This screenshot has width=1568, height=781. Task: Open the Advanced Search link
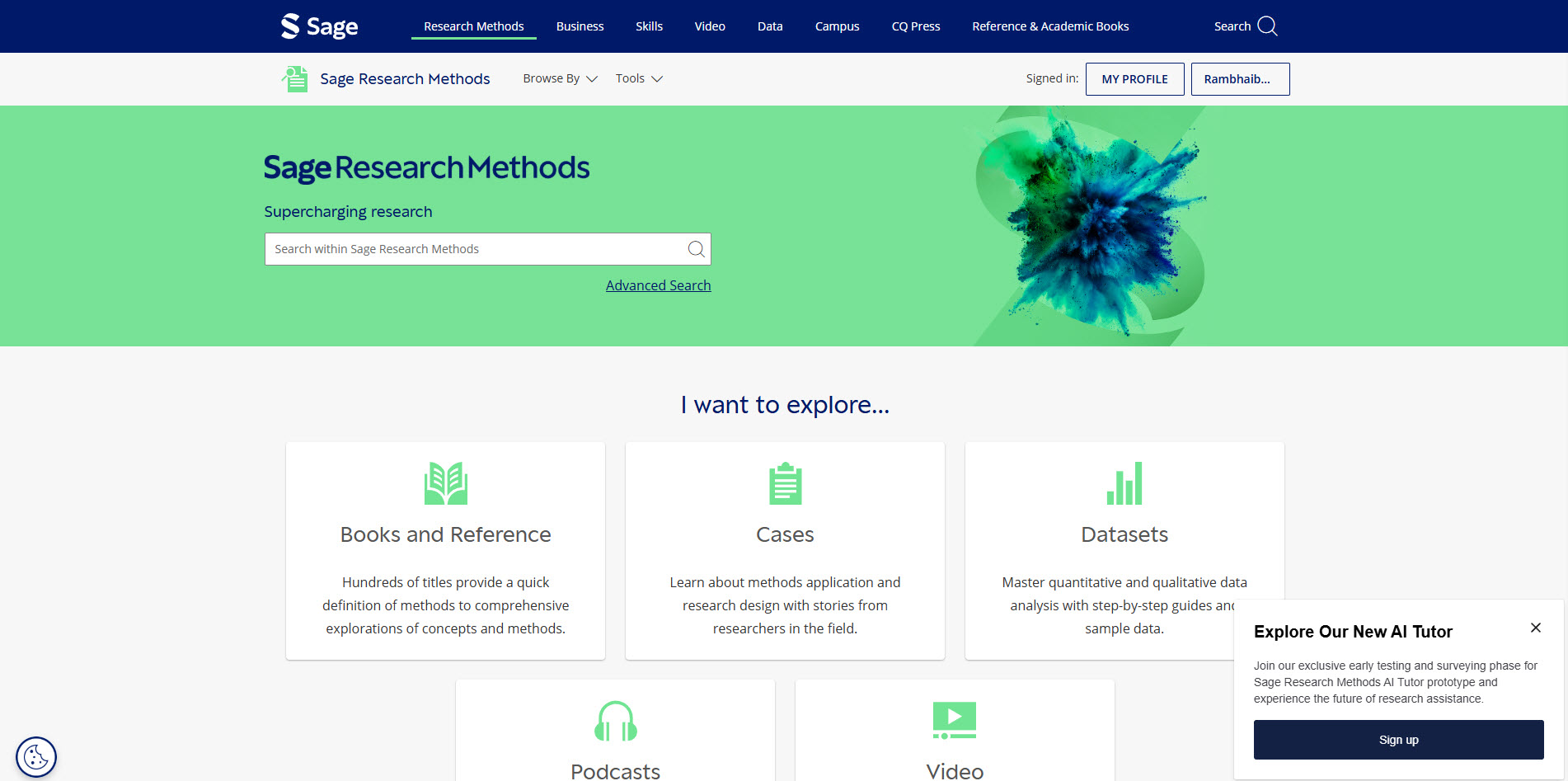coord(659,285)
